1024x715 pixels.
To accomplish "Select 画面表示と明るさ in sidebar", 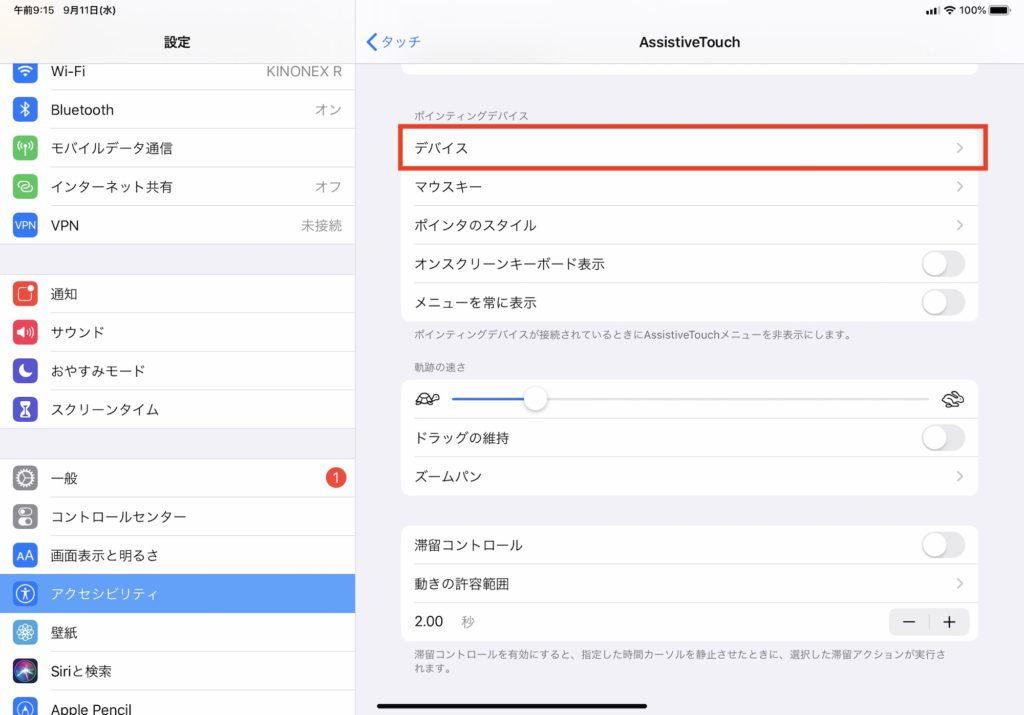I will (178, 555).
